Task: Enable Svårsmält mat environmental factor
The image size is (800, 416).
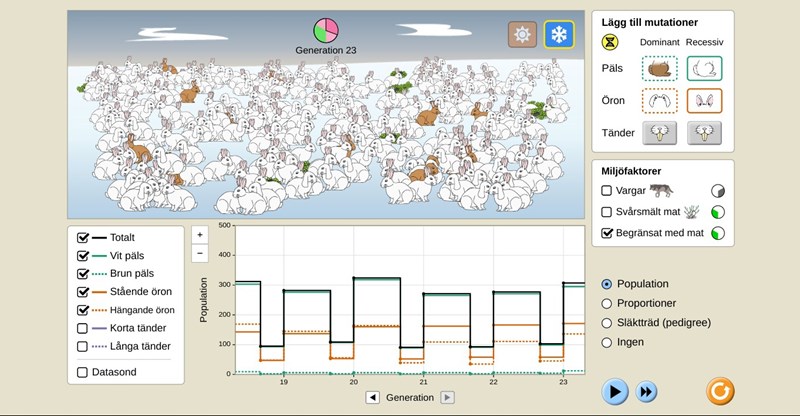Action: [607, 212]
